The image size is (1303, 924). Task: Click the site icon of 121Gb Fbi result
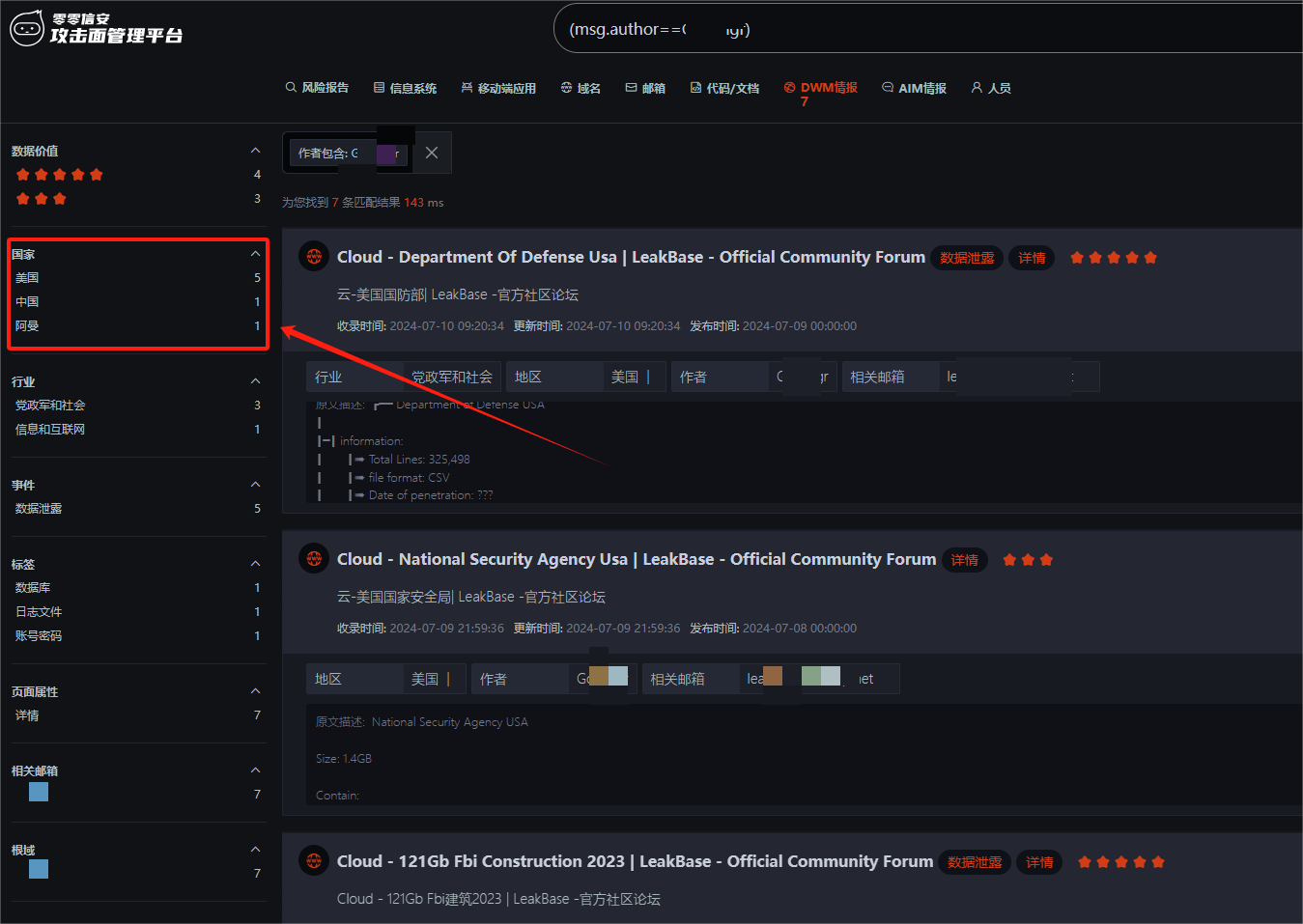(314, 861)
